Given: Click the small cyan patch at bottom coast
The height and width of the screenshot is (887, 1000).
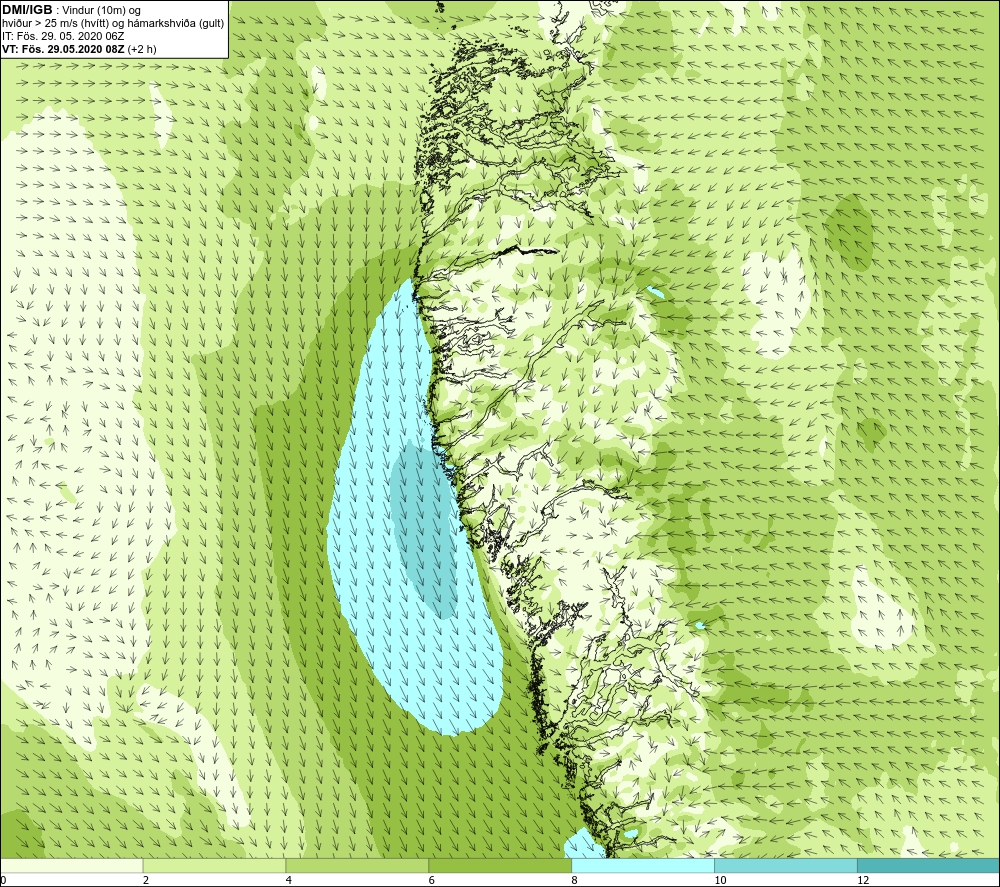Looking at the screenshot, I should coord(584,843).
